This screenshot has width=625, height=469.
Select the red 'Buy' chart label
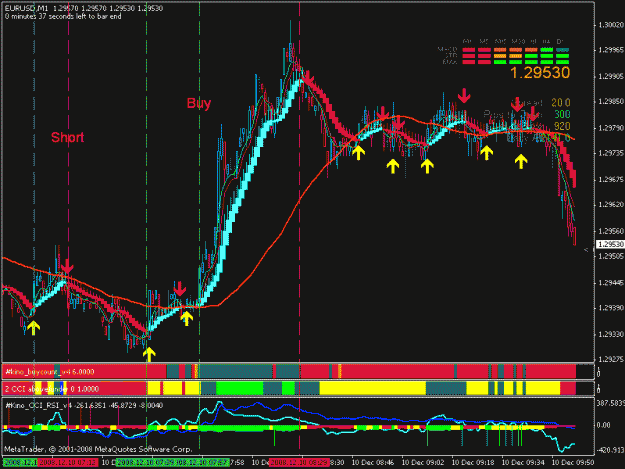click(x=199, y=103)
